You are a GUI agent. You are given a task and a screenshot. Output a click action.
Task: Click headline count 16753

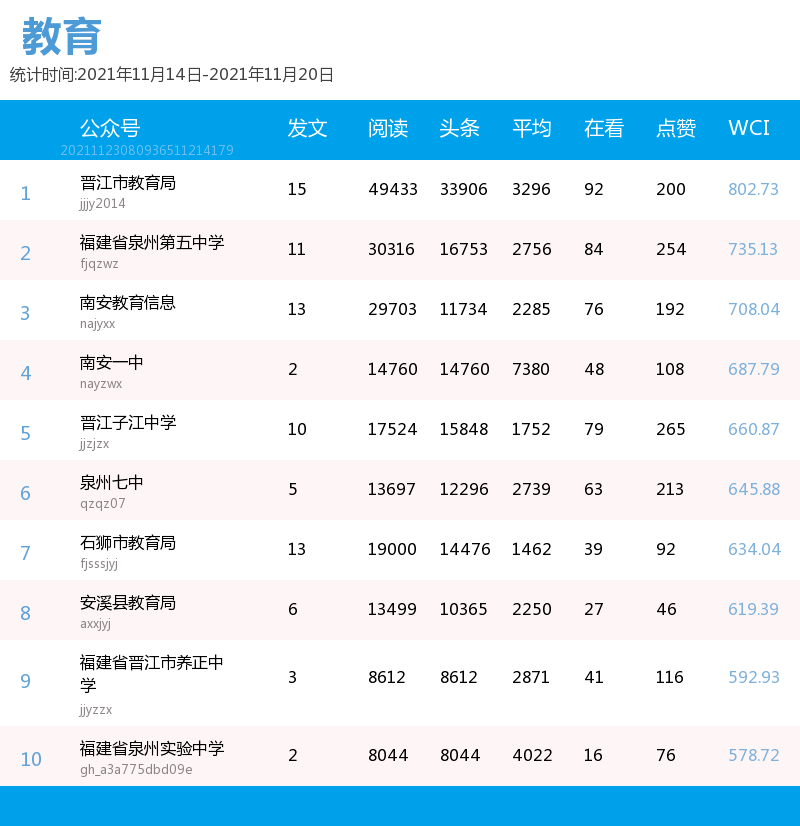point(464,249)
